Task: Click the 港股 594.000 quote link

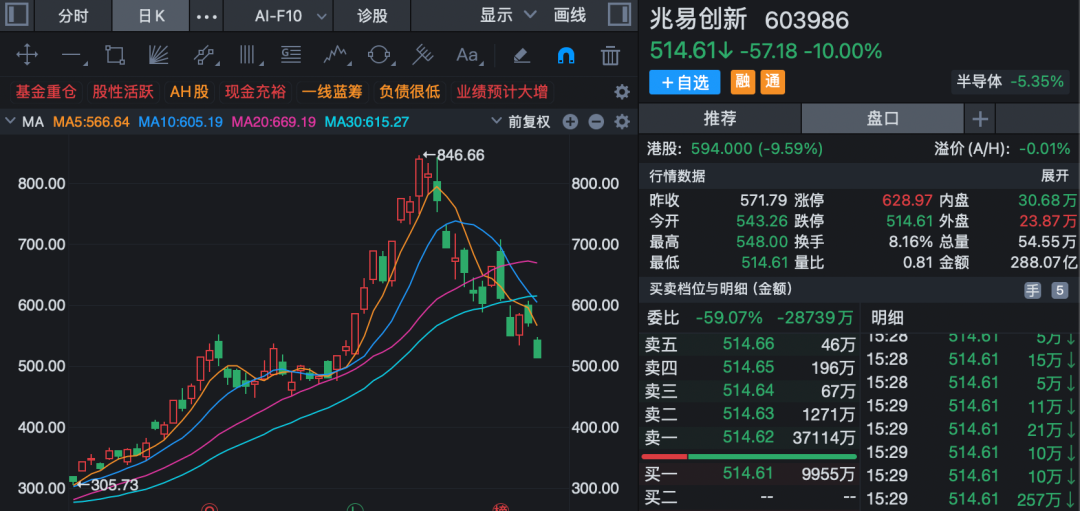Action: tap(736, 148)
